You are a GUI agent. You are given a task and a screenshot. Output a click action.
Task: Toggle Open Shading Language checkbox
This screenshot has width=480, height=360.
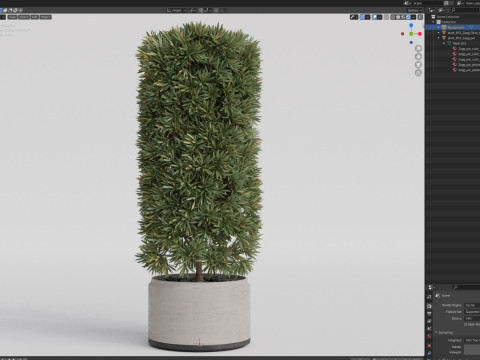tap(466, 324)
